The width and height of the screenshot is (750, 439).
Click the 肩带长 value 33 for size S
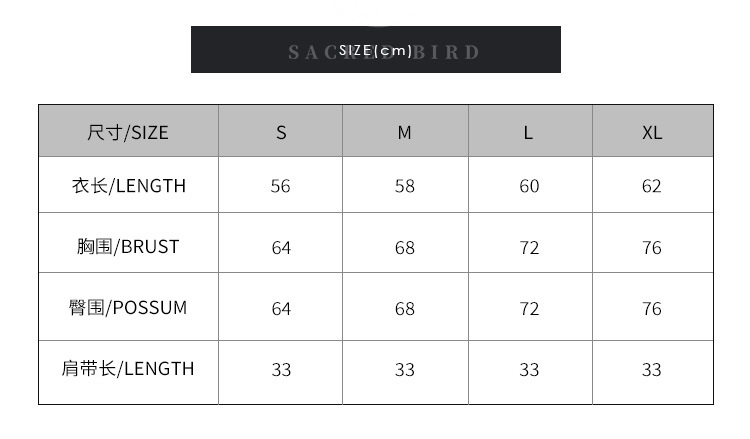coord(281,370)
